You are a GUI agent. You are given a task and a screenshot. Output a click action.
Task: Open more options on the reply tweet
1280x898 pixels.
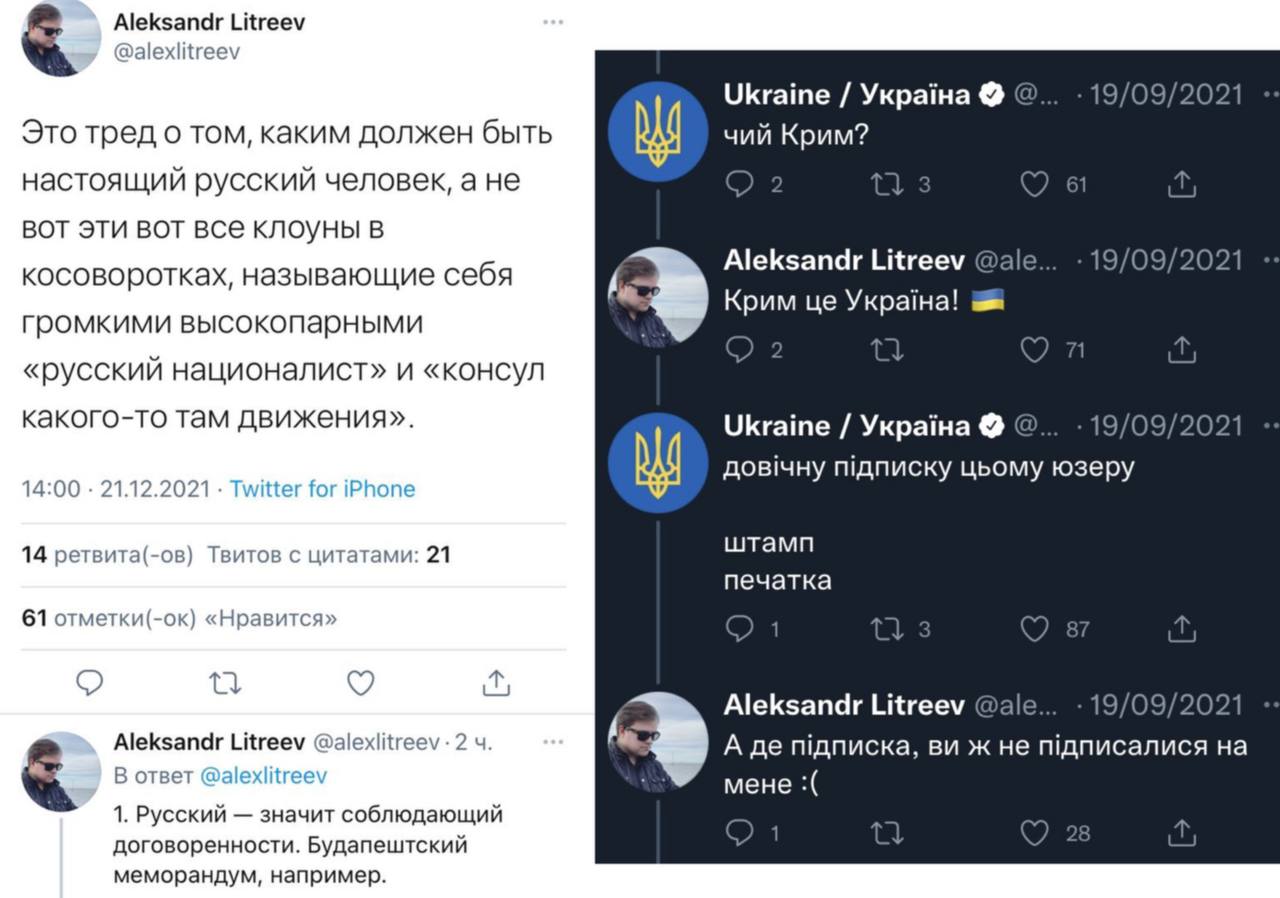pyautogui.click(x=552, y=743)
